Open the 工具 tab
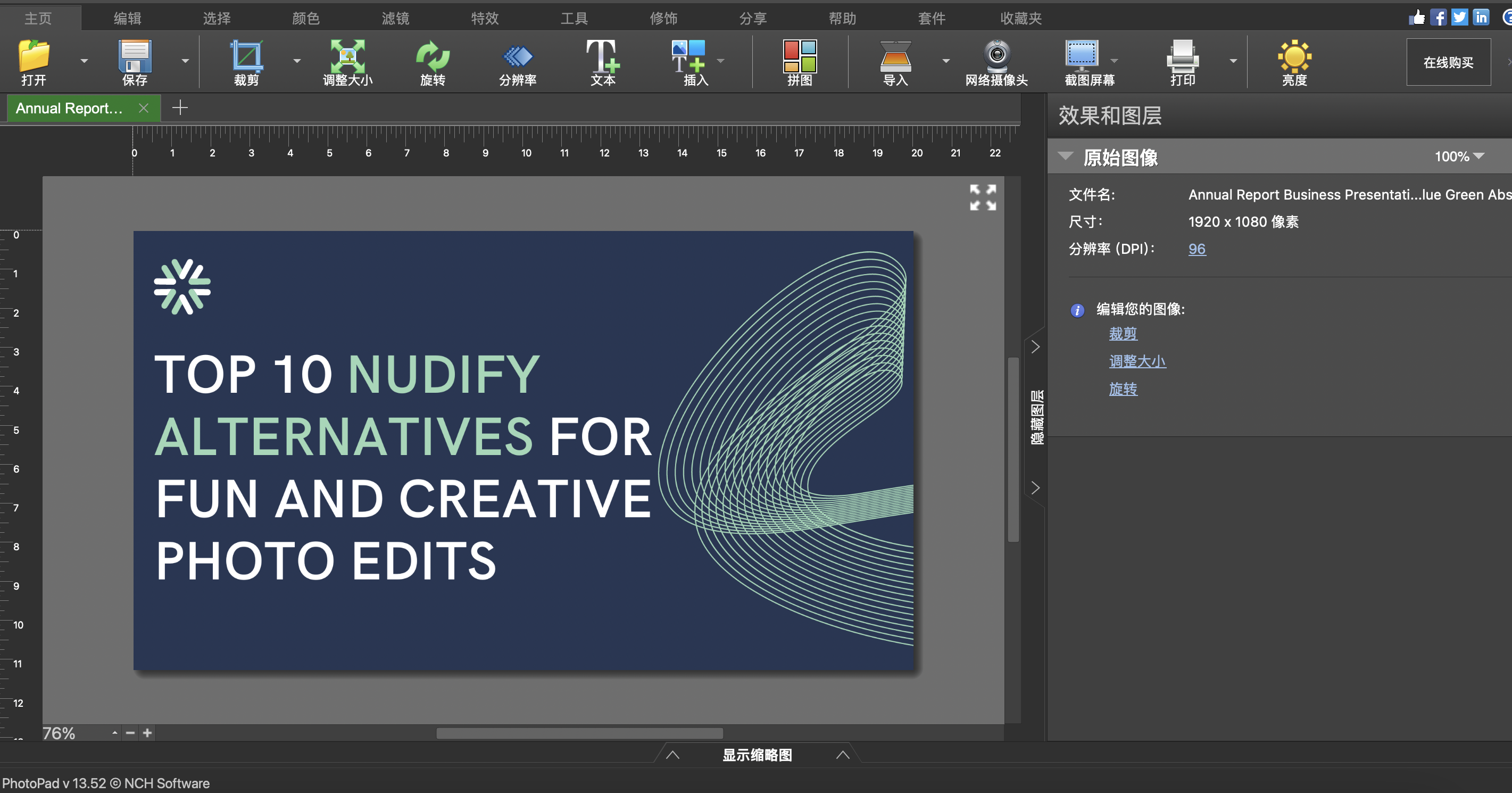This screenshot has height=793, width=1512. [574, 18]
